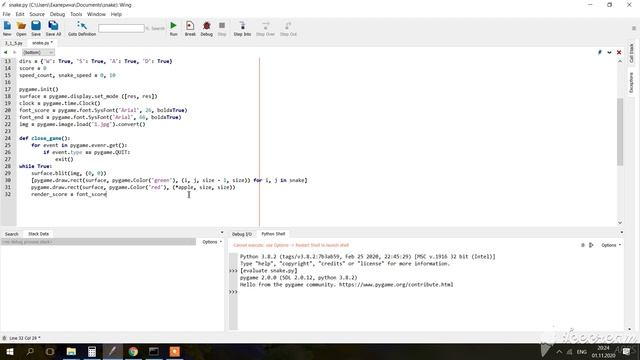Open the Exceptions vertical side tab
The image size is (640, 360).
631,82
